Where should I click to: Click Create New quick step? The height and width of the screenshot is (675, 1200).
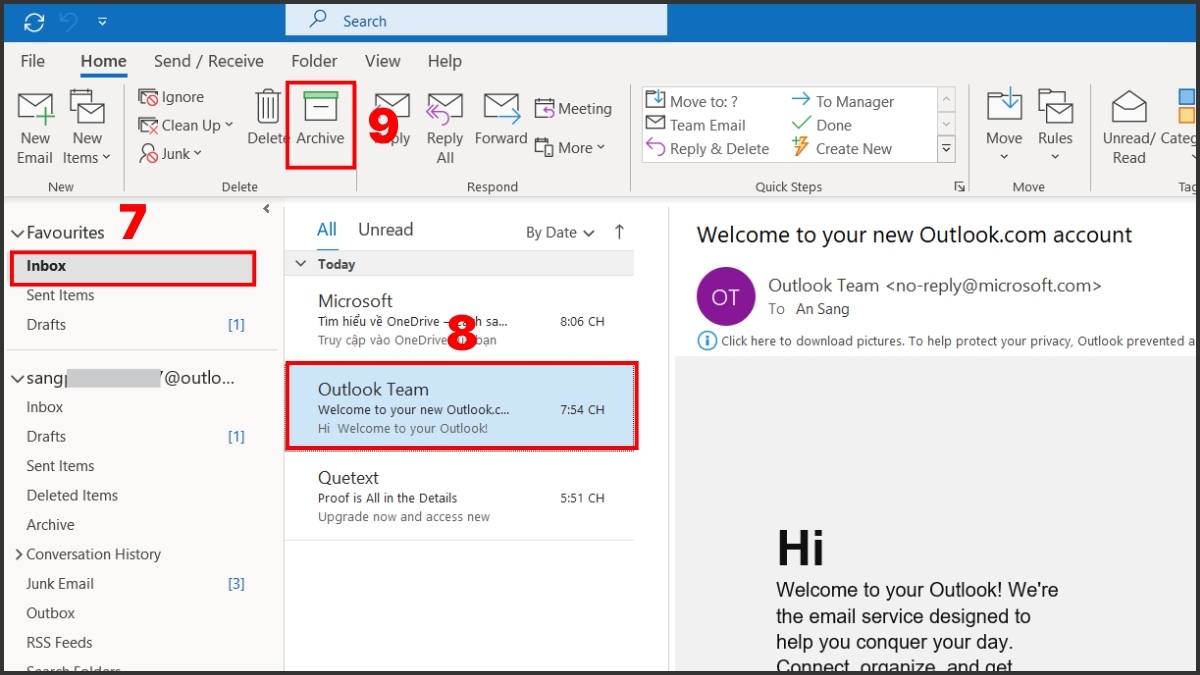pos(842,149)
